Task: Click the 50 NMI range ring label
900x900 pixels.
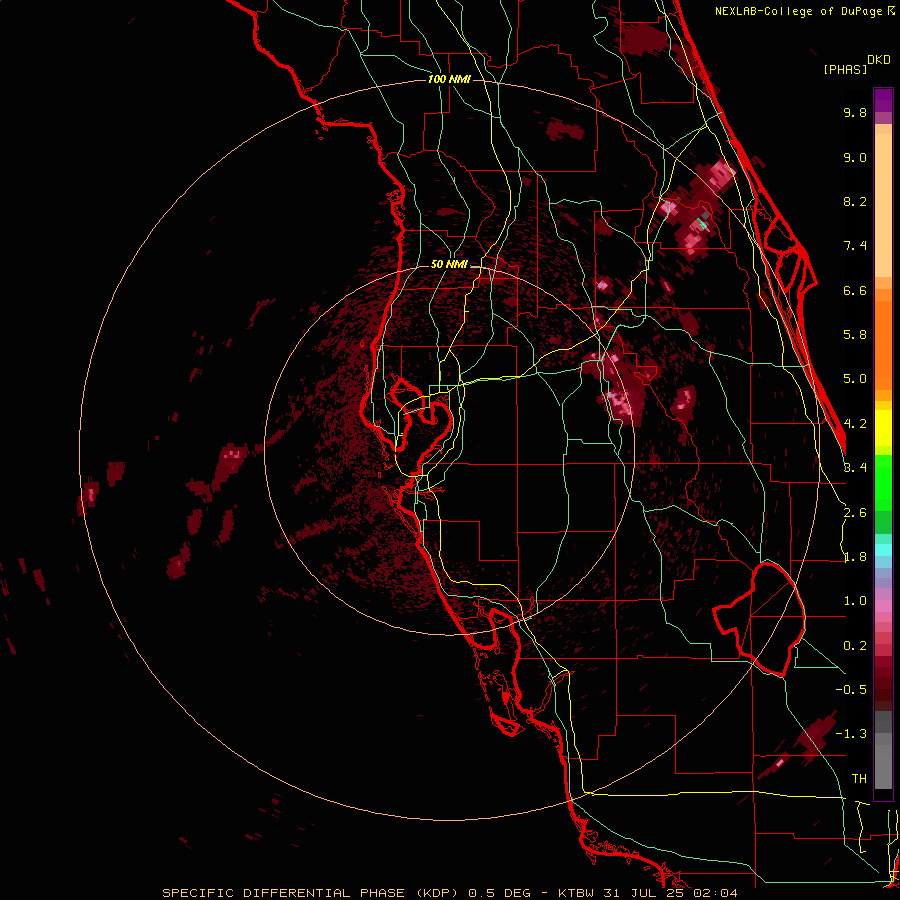Action: (449, 264)
